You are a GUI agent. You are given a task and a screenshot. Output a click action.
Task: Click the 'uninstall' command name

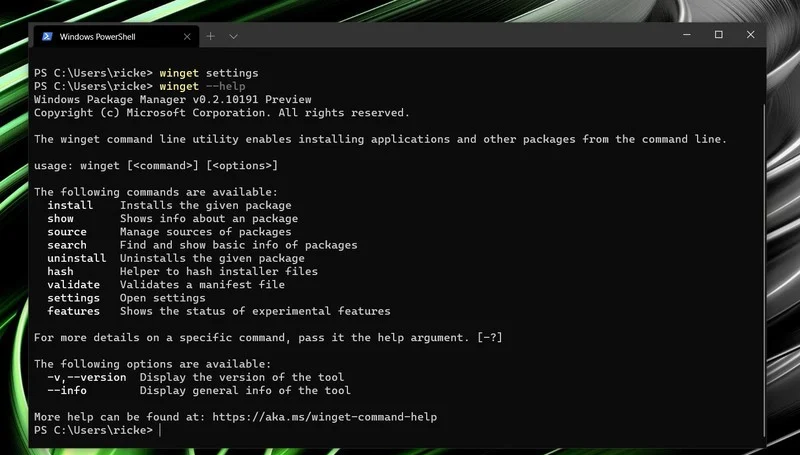76,258
